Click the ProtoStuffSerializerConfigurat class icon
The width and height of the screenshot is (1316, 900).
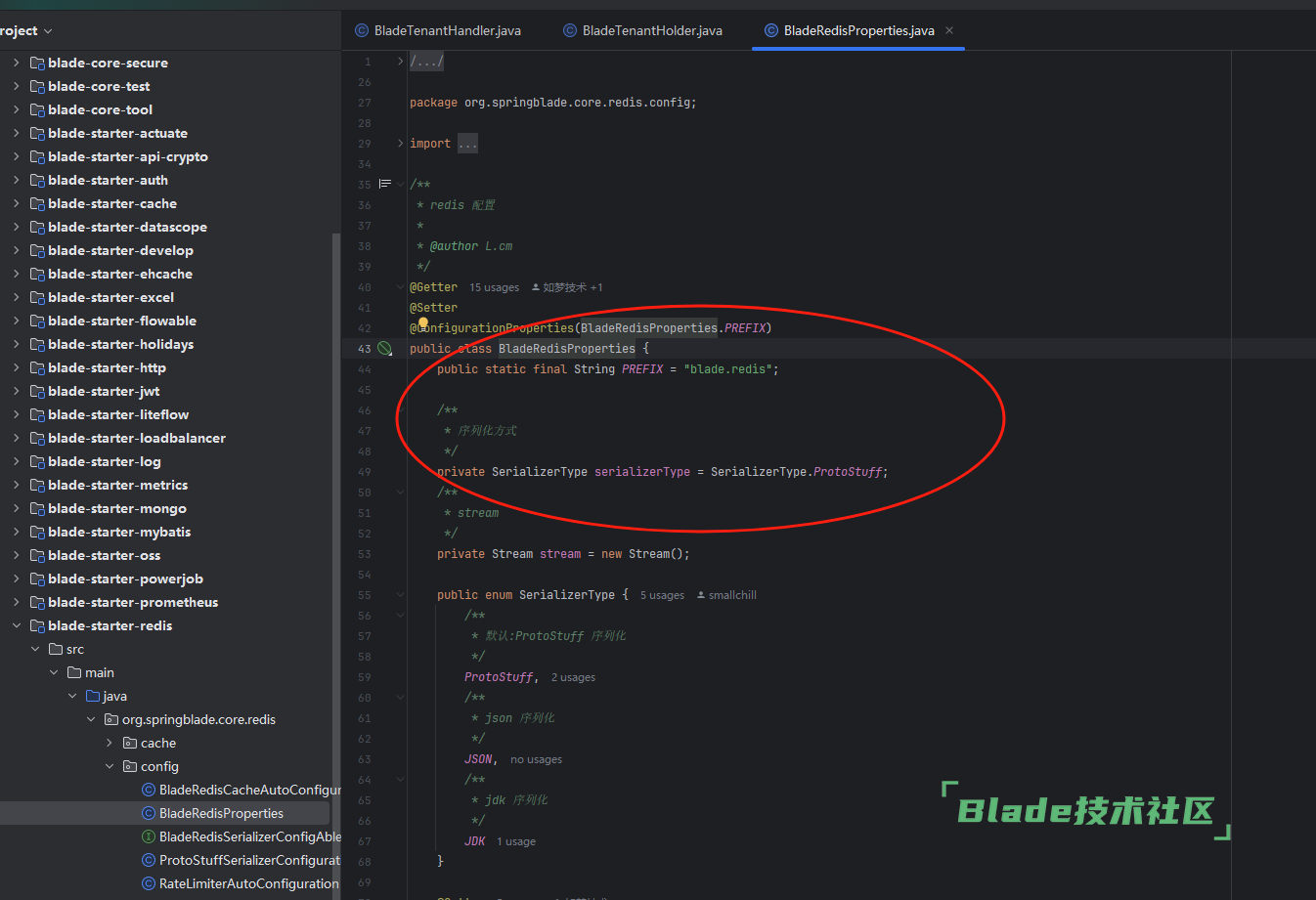click(149, 860)
